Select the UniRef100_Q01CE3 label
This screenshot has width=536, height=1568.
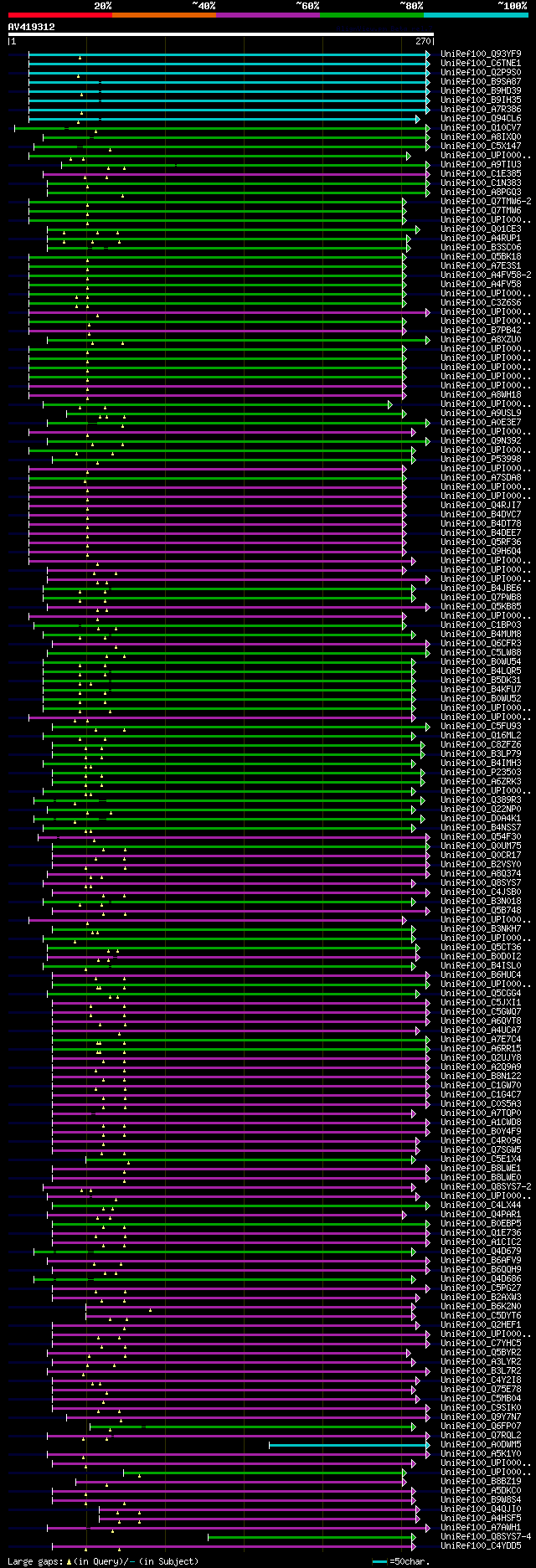point(481,229)
